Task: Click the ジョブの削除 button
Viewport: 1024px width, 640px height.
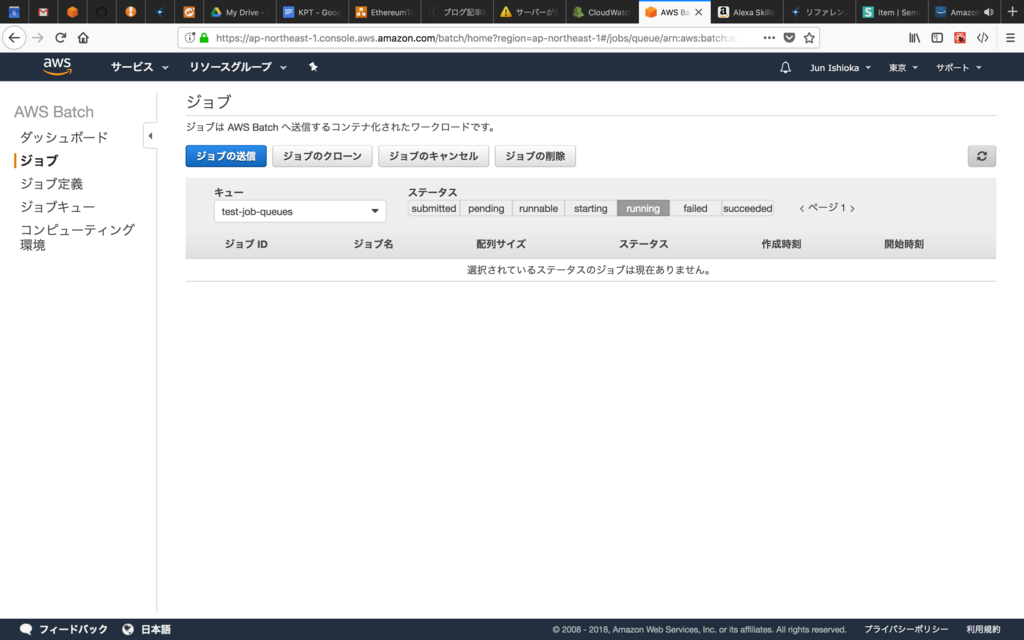Action: 535,156
